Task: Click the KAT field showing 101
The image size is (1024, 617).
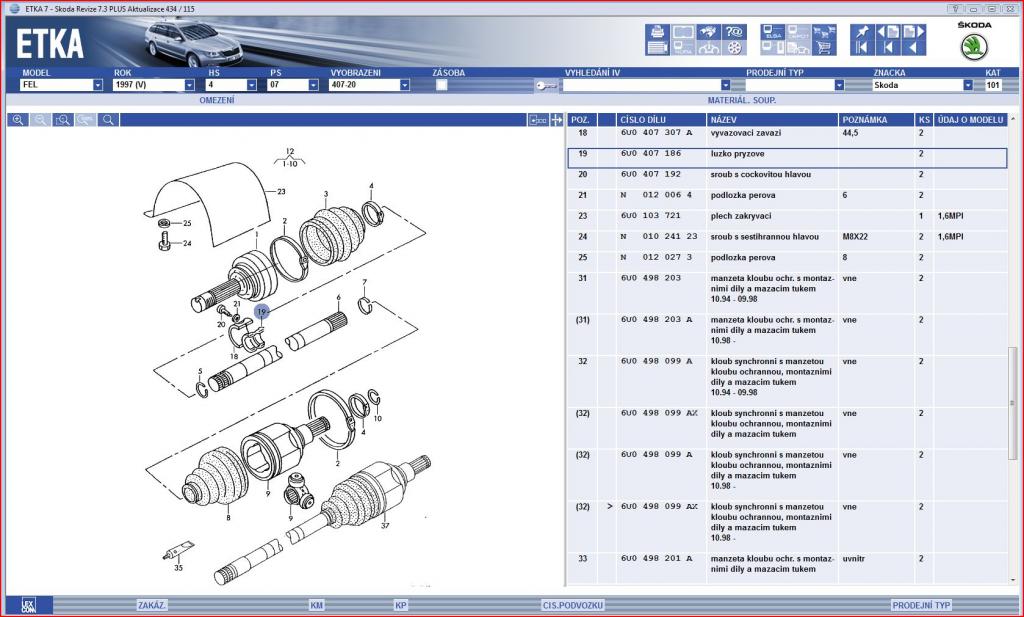Action: [x=993, y=85]
